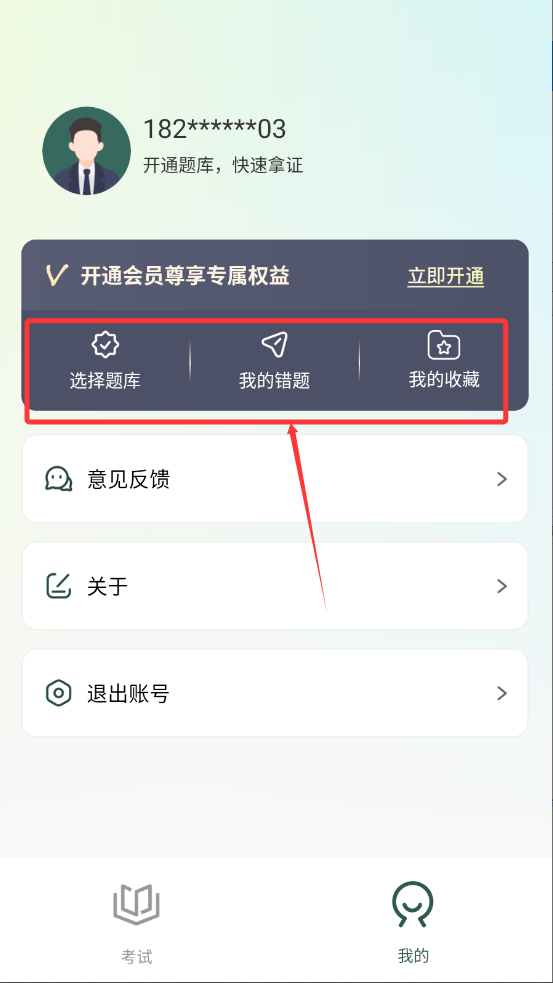Click 立即开通 link
553x983 pixels.
click(446, 276)
